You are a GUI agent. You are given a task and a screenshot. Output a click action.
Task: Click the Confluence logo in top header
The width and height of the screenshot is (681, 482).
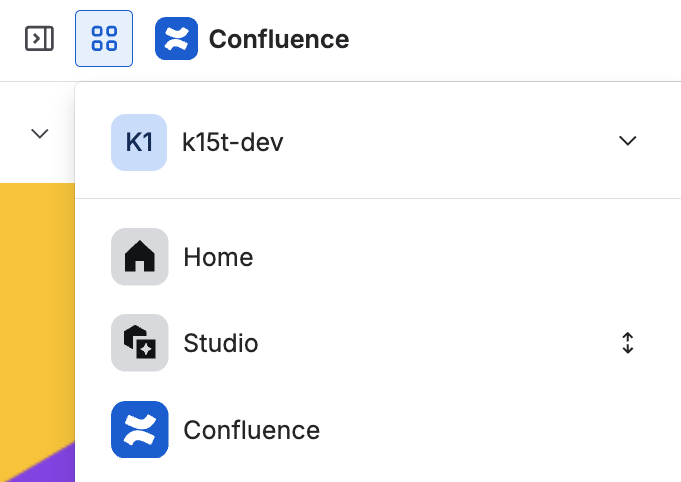coord(176,39)
